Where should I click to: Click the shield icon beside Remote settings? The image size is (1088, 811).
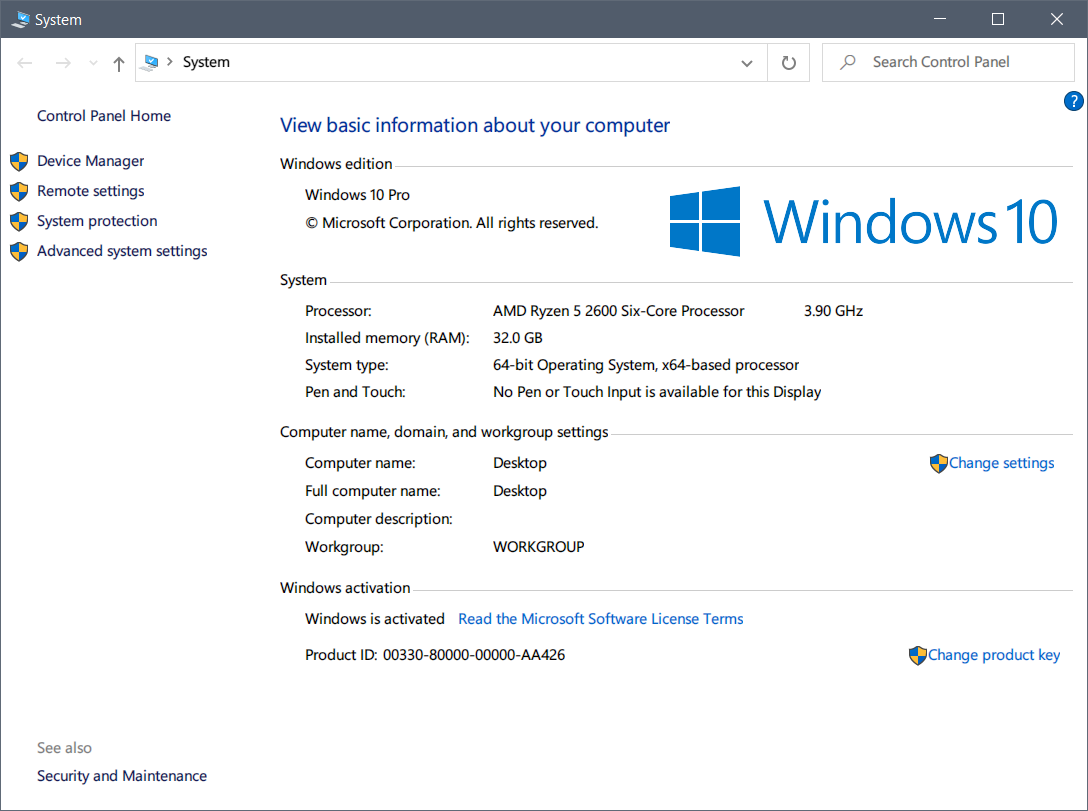(19, 191)
